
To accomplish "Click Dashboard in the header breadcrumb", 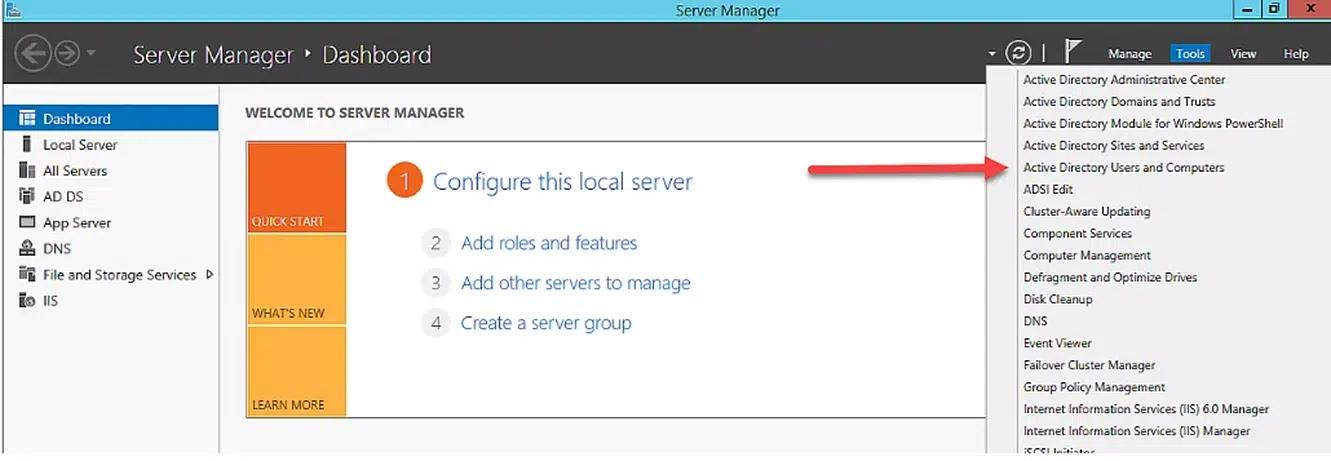I will click(x=377, y=54).
